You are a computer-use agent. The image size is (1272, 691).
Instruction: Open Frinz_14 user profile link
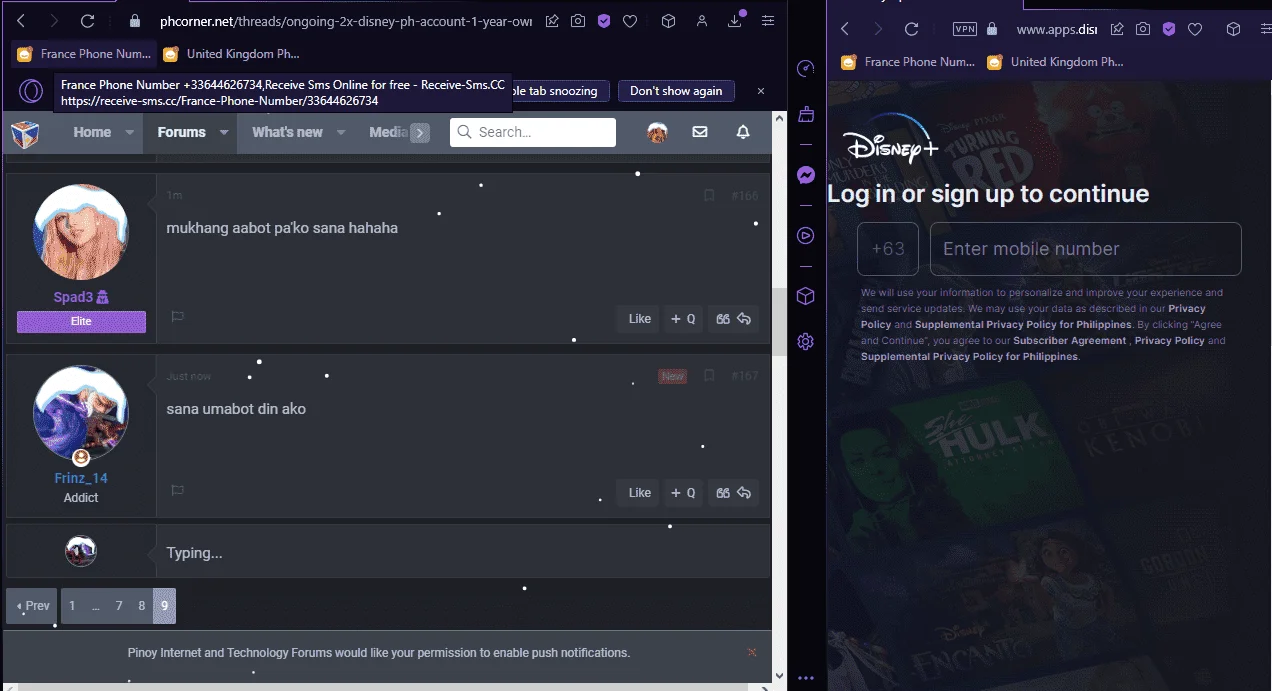(x=81, y=478)
